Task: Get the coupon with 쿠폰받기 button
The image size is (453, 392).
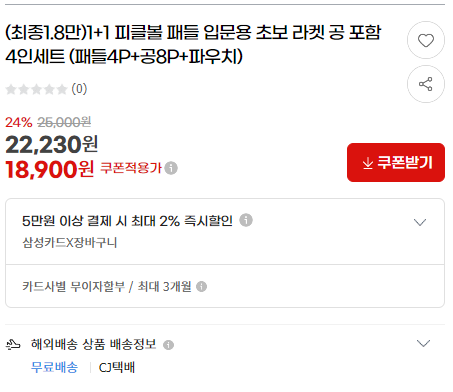Action: pyautogui.click(x=396, y=163)
